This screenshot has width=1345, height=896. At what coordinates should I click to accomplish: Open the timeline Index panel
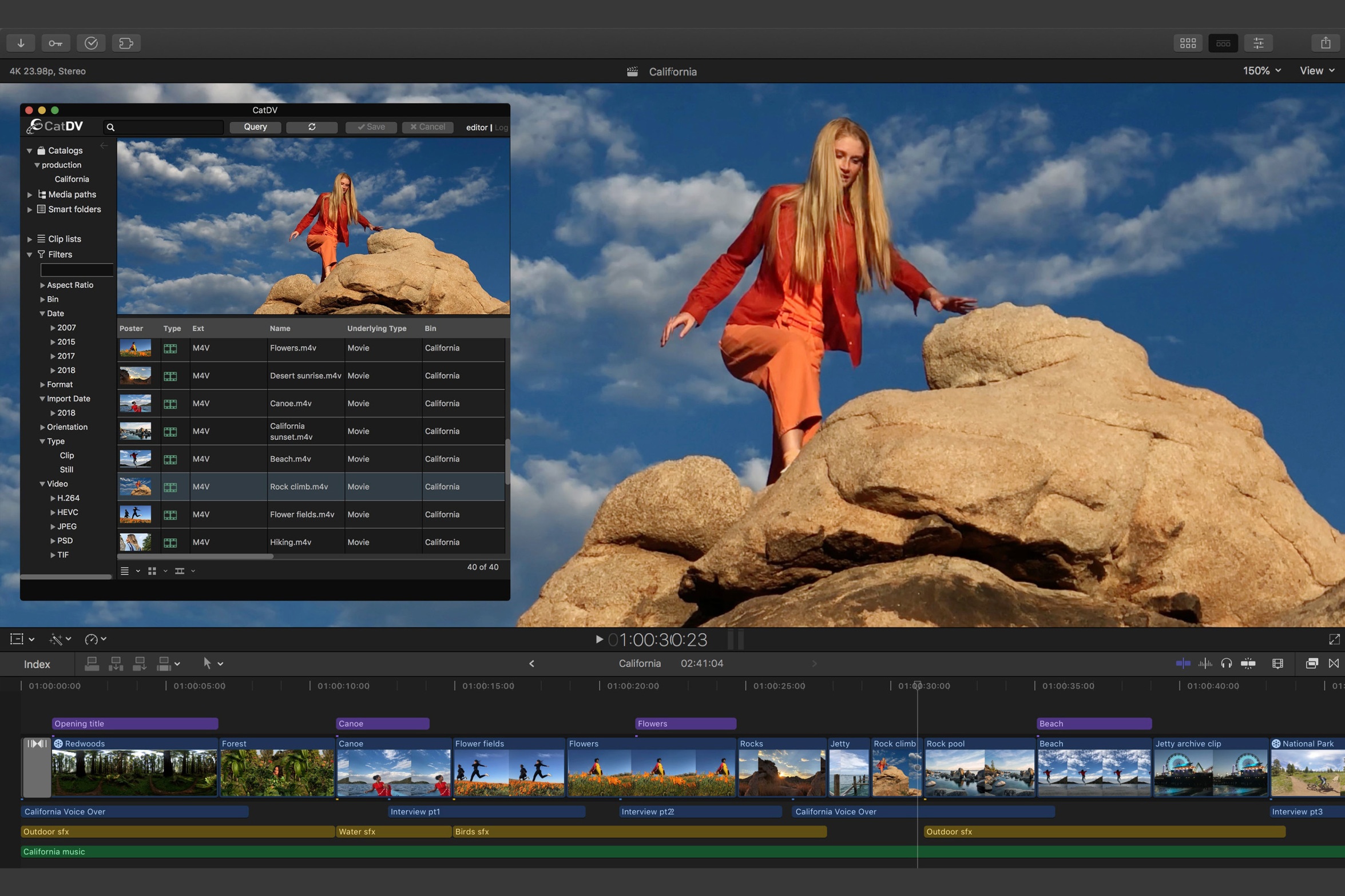click(x=37, y=664)
